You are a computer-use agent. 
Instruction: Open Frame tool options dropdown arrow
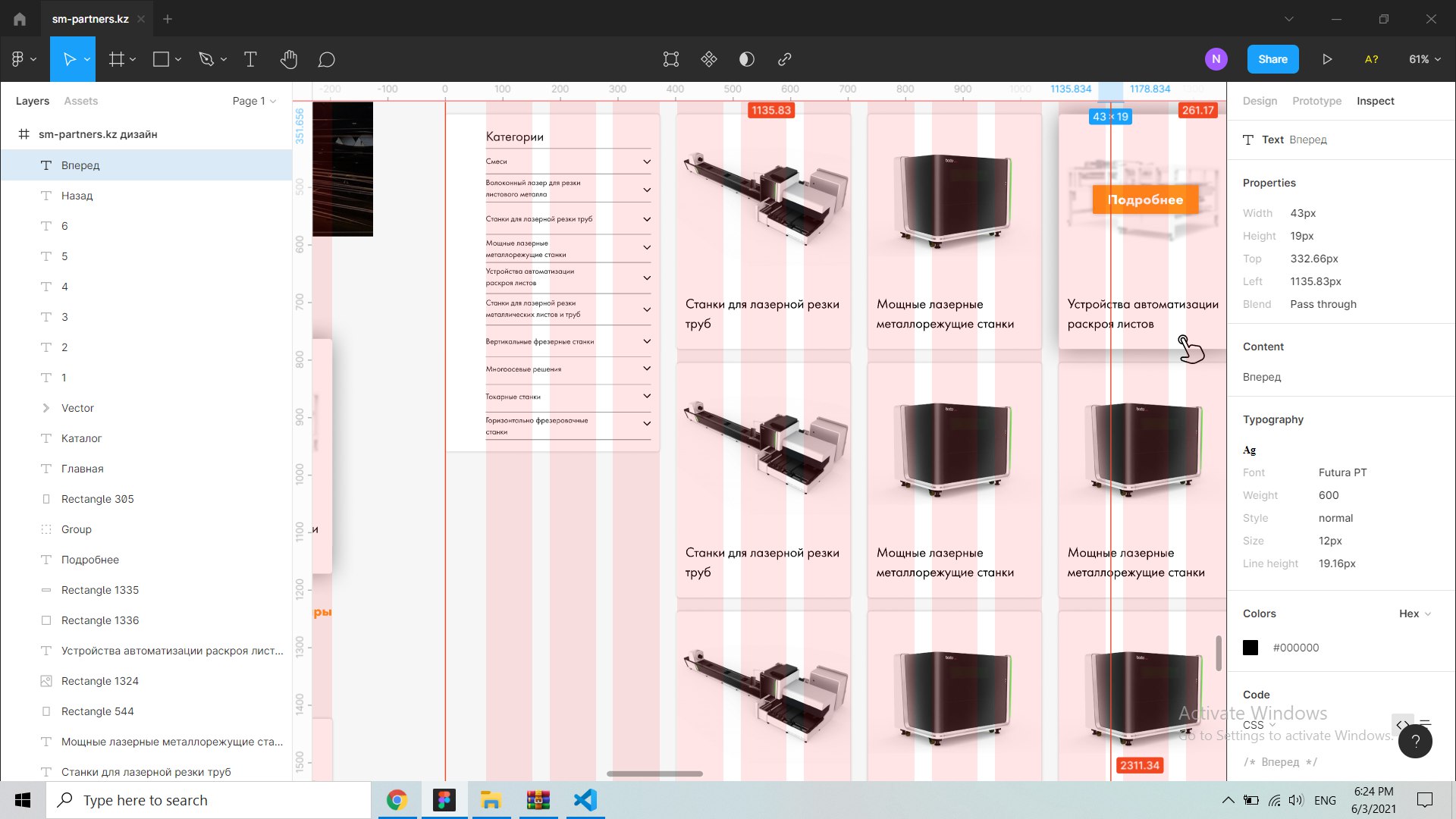[133, 60]
